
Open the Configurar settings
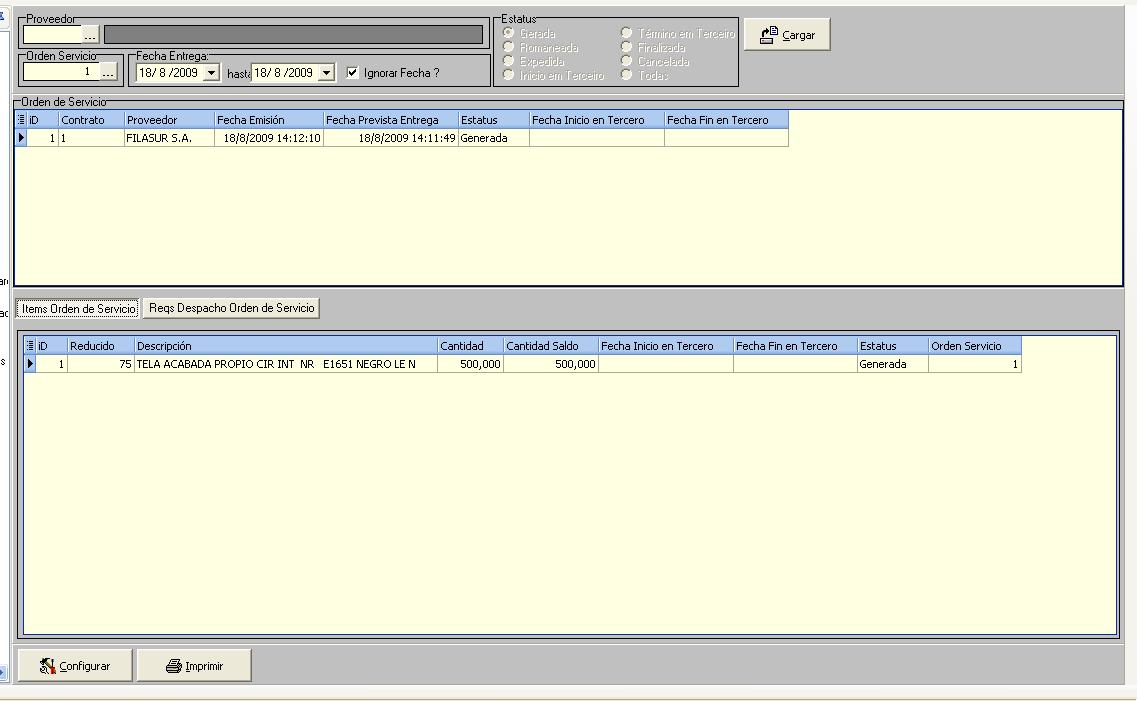tap(75, 666)
